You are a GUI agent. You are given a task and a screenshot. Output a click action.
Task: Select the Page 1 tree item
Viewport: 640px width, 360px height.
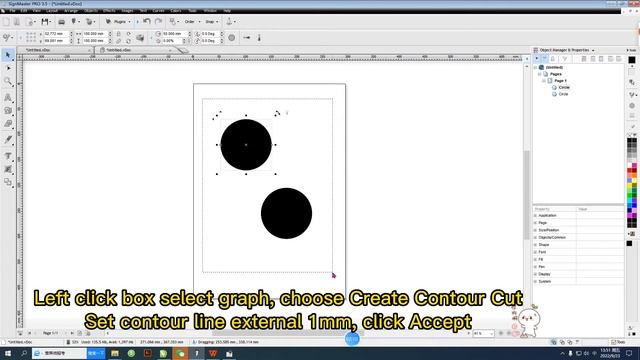(x=560, y=81)
